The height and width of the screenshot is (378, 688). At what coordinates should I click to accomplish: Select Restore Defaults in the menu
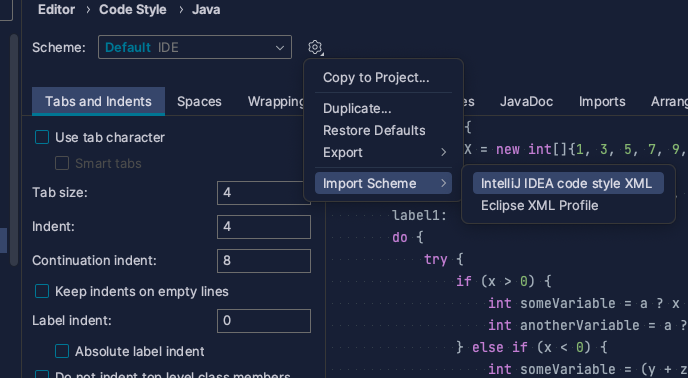pos(383,130)
